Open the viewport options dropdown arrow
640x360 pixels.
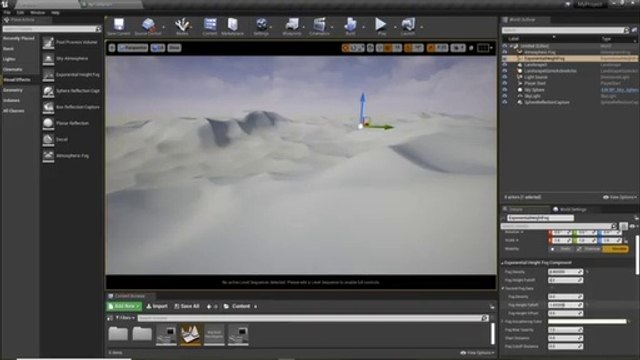(112, 48)
